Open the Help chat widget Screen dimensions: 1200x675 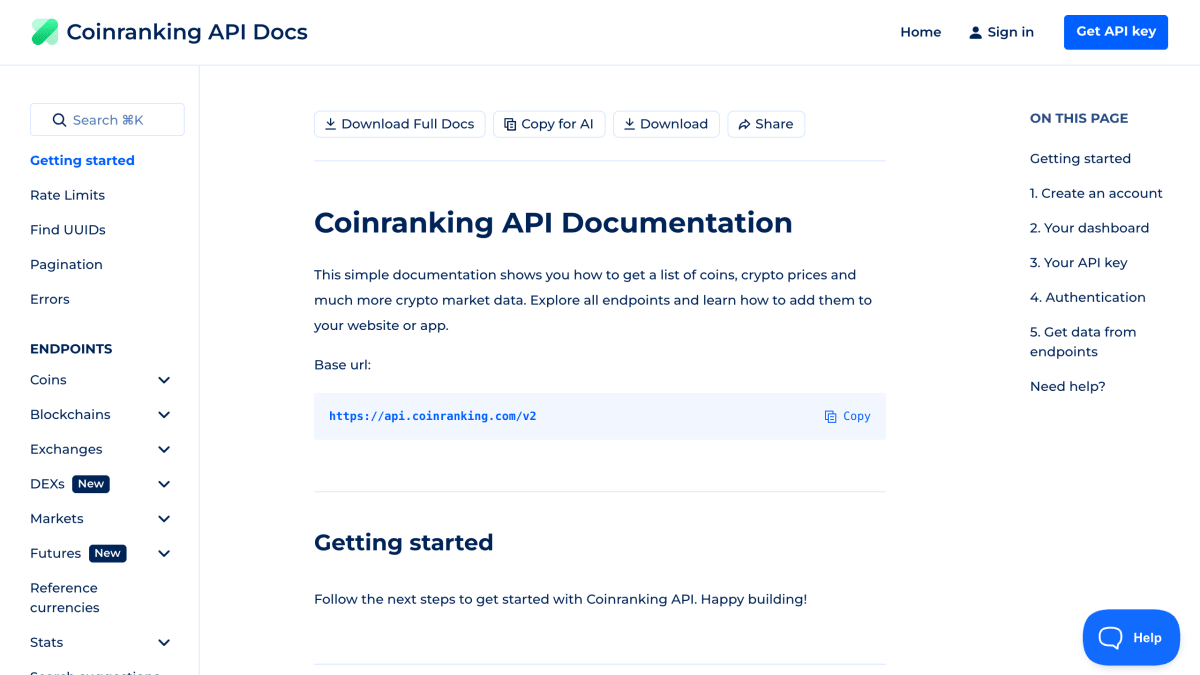pyautogui.click(x=1131, y=637)
